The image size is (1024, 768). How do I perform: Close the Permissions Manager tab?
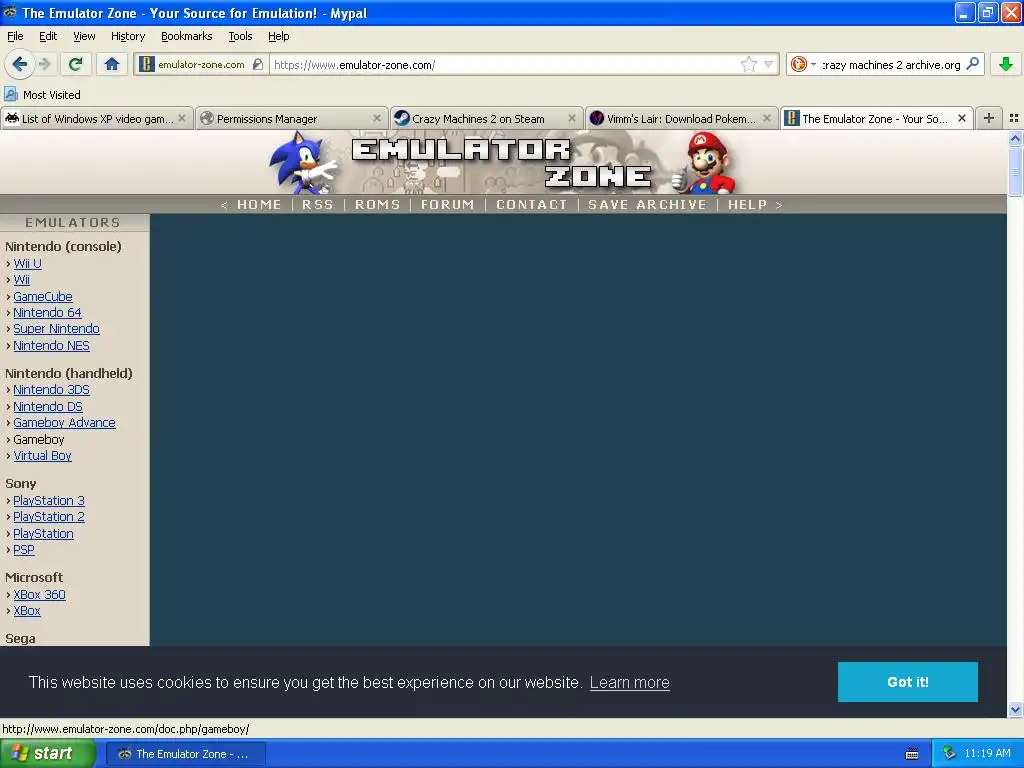click(377, 118)
